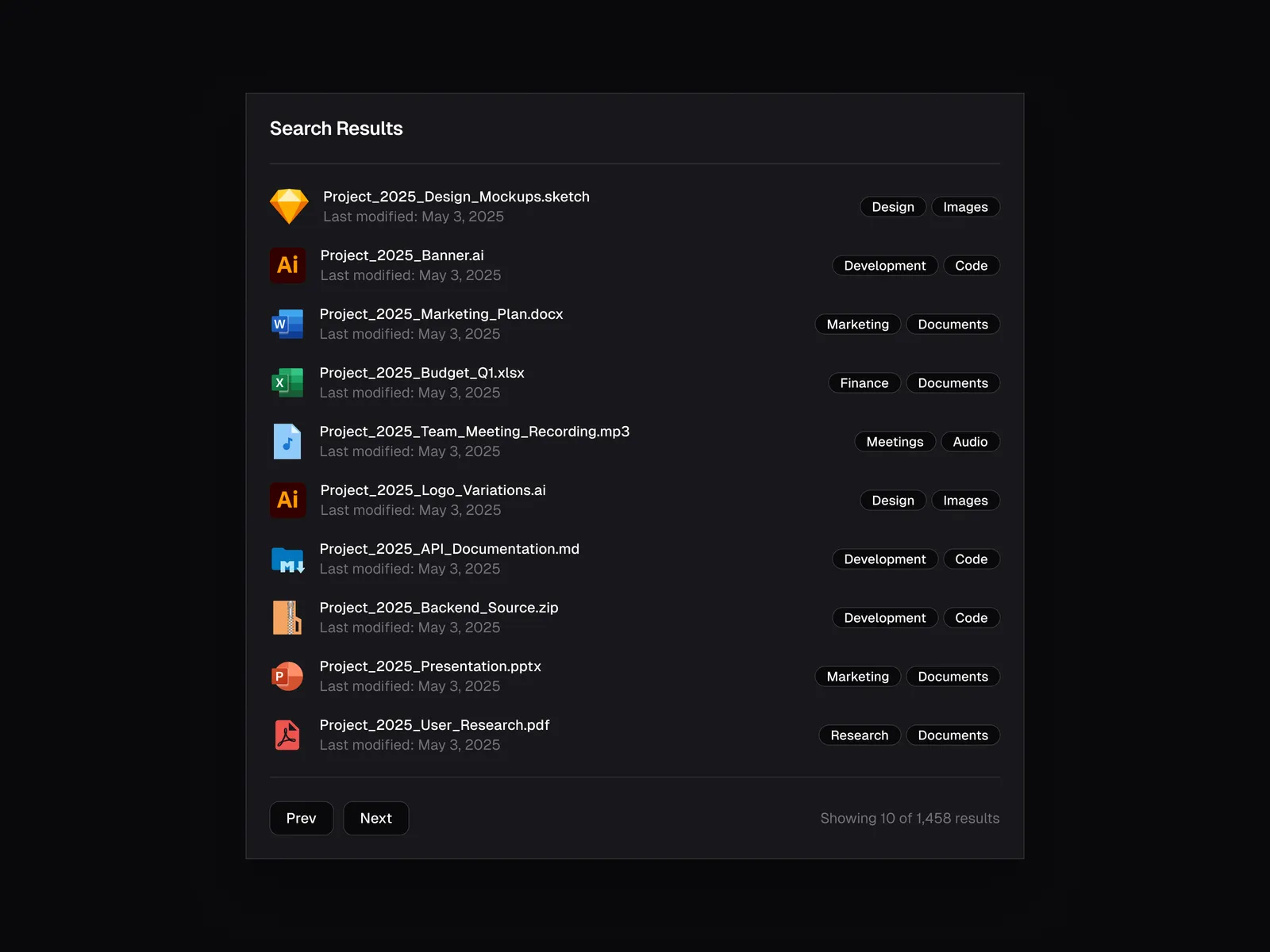Select the Code tag on Backend_Source.zip
The width and height of the screenshot is (1270, 952).
971,618
